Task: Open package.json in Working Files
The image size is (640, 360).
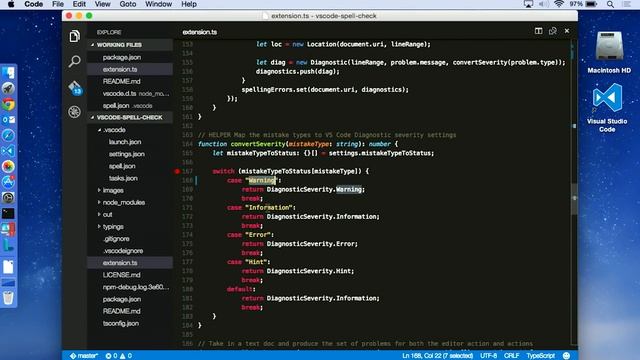Action: 130,58
